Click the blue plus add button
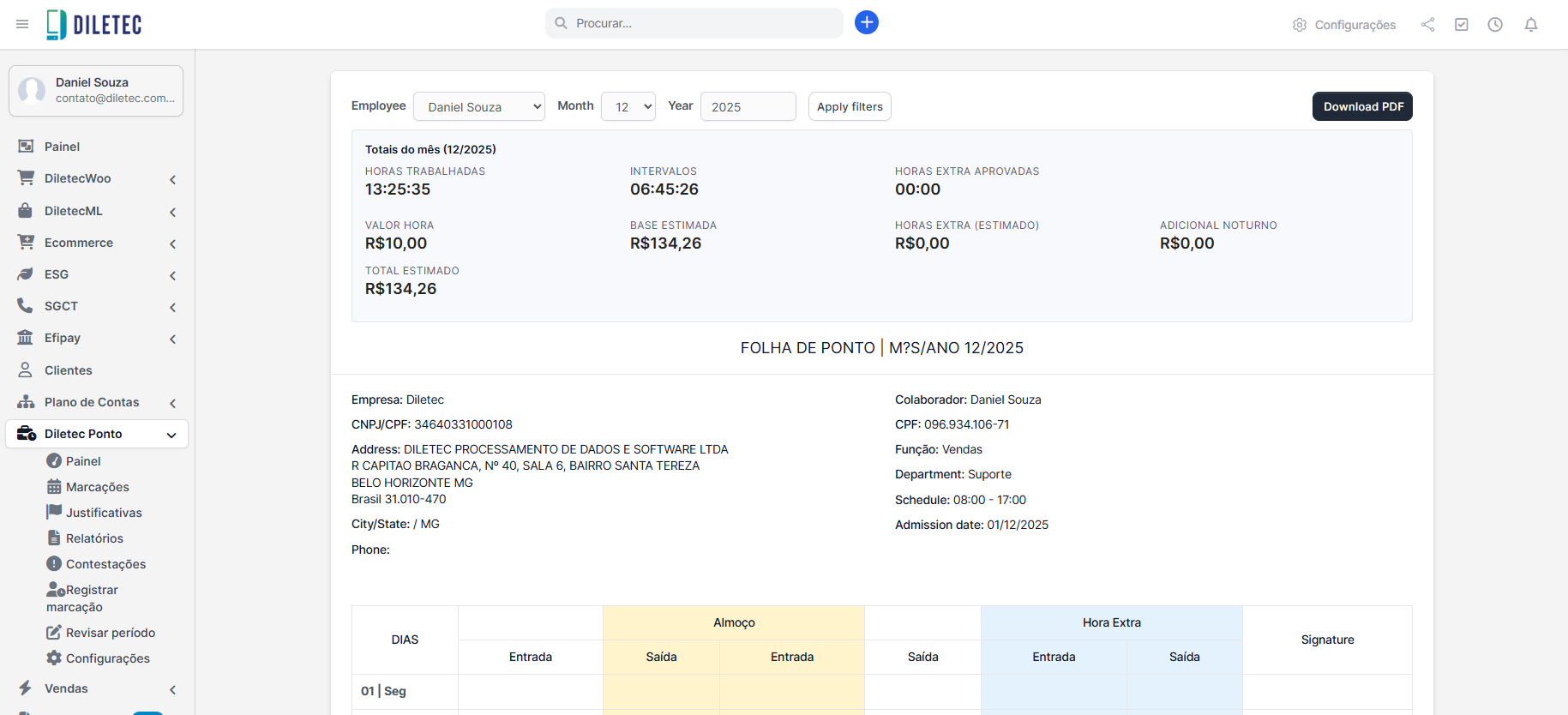 tap(866, 22)
